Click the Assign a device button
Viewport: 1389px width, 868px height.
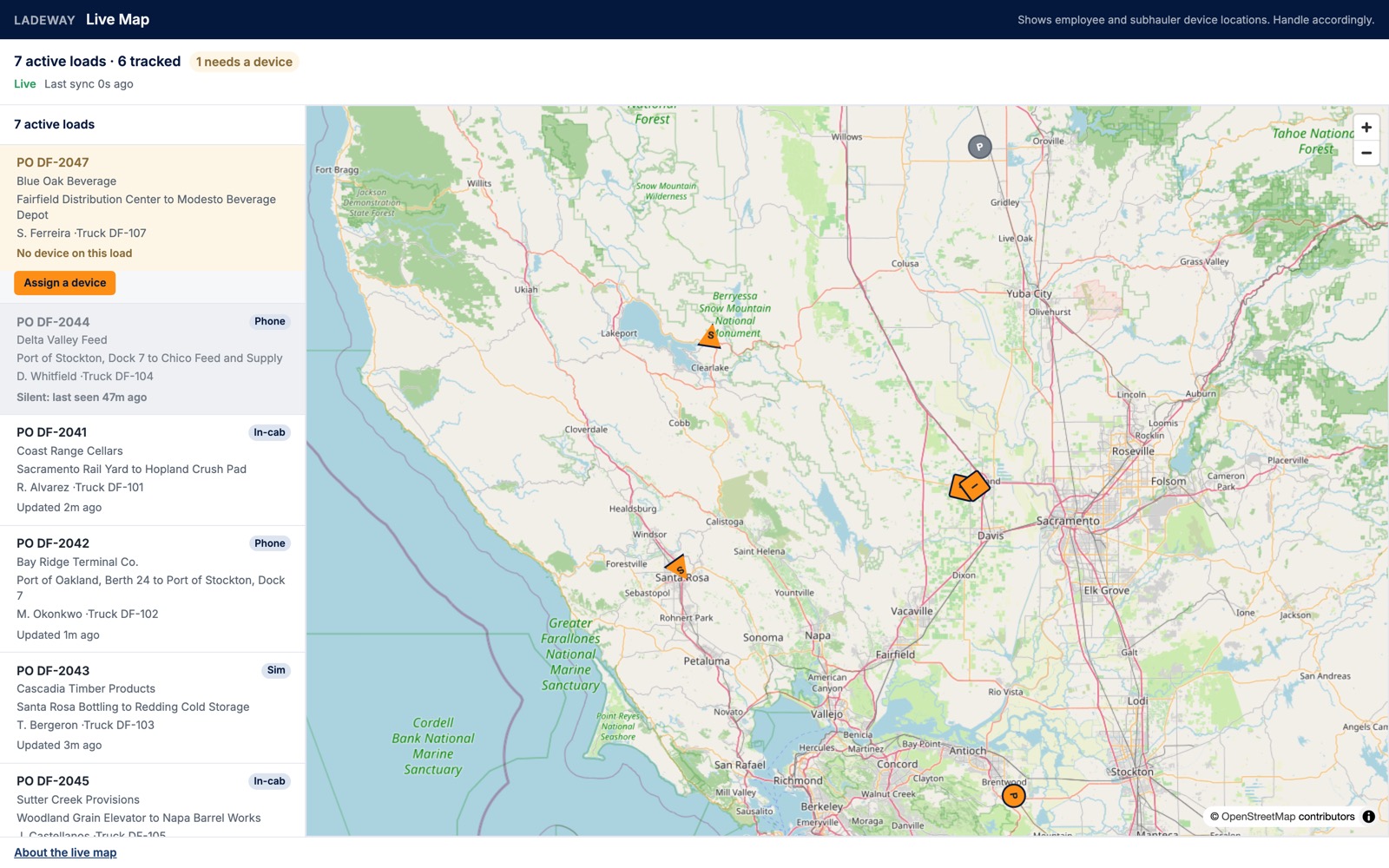click(64, 283)
